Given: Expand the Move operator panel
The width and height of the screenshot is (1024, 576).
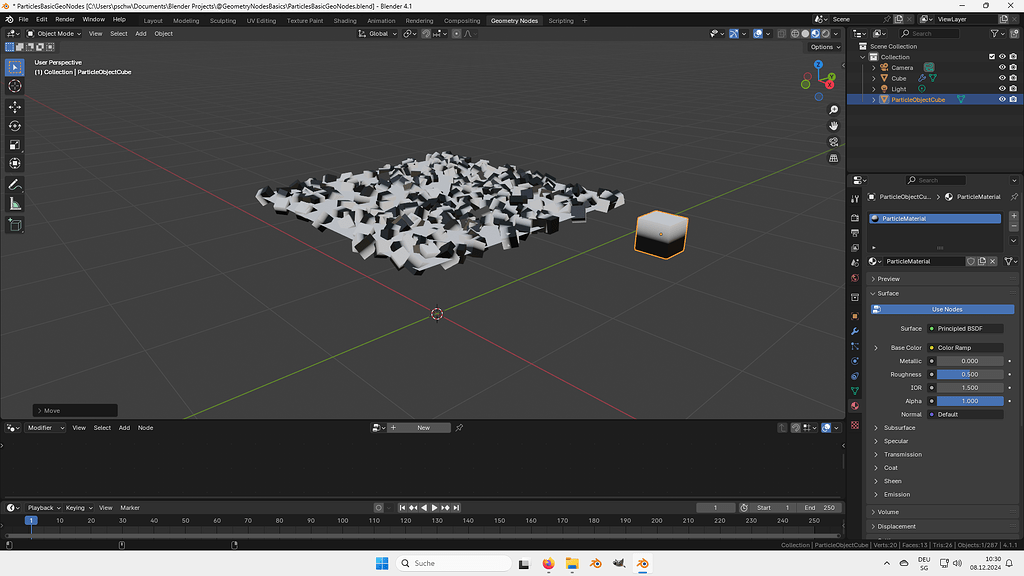Looking at the screenshot, I should [75, 411].
